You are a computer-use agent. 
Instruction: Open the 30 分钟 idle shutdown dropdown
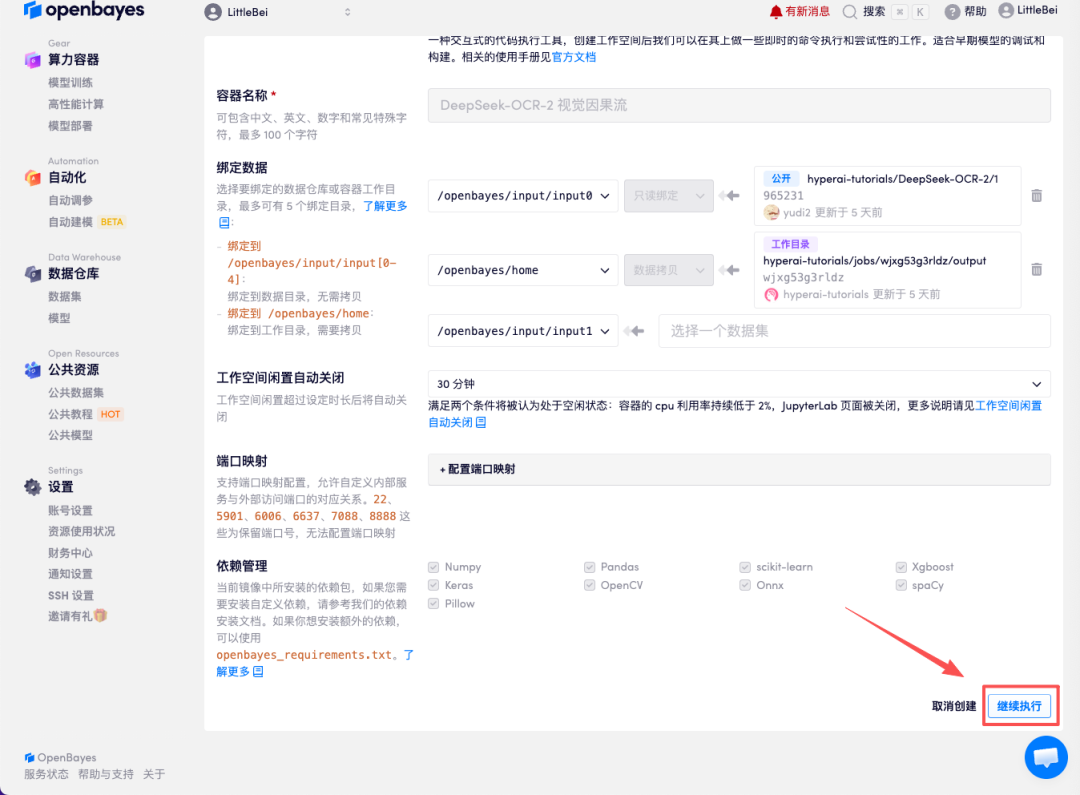(x=739, y=384)
